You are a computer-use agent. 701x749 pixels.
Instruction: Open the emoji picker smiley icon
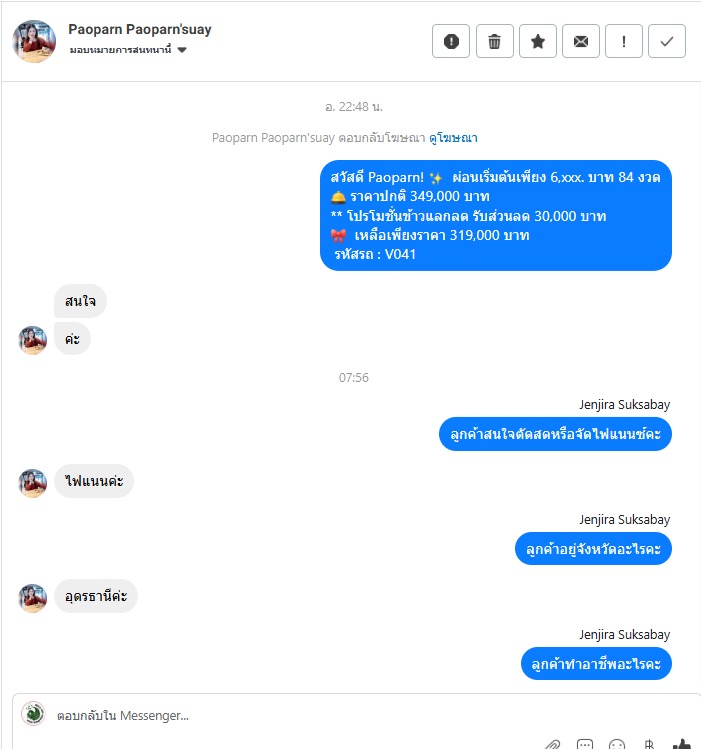point(616,744)
